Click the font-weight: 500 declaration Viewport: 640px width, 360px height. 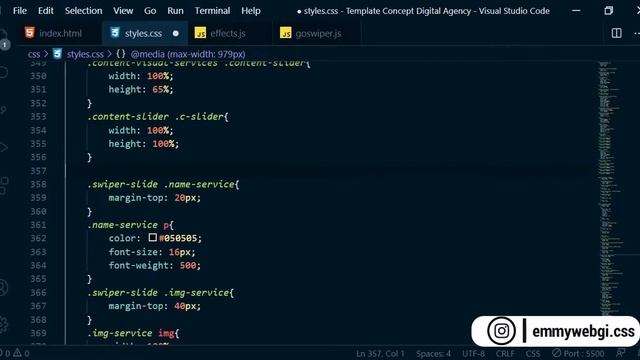click(x=155, y=266)
